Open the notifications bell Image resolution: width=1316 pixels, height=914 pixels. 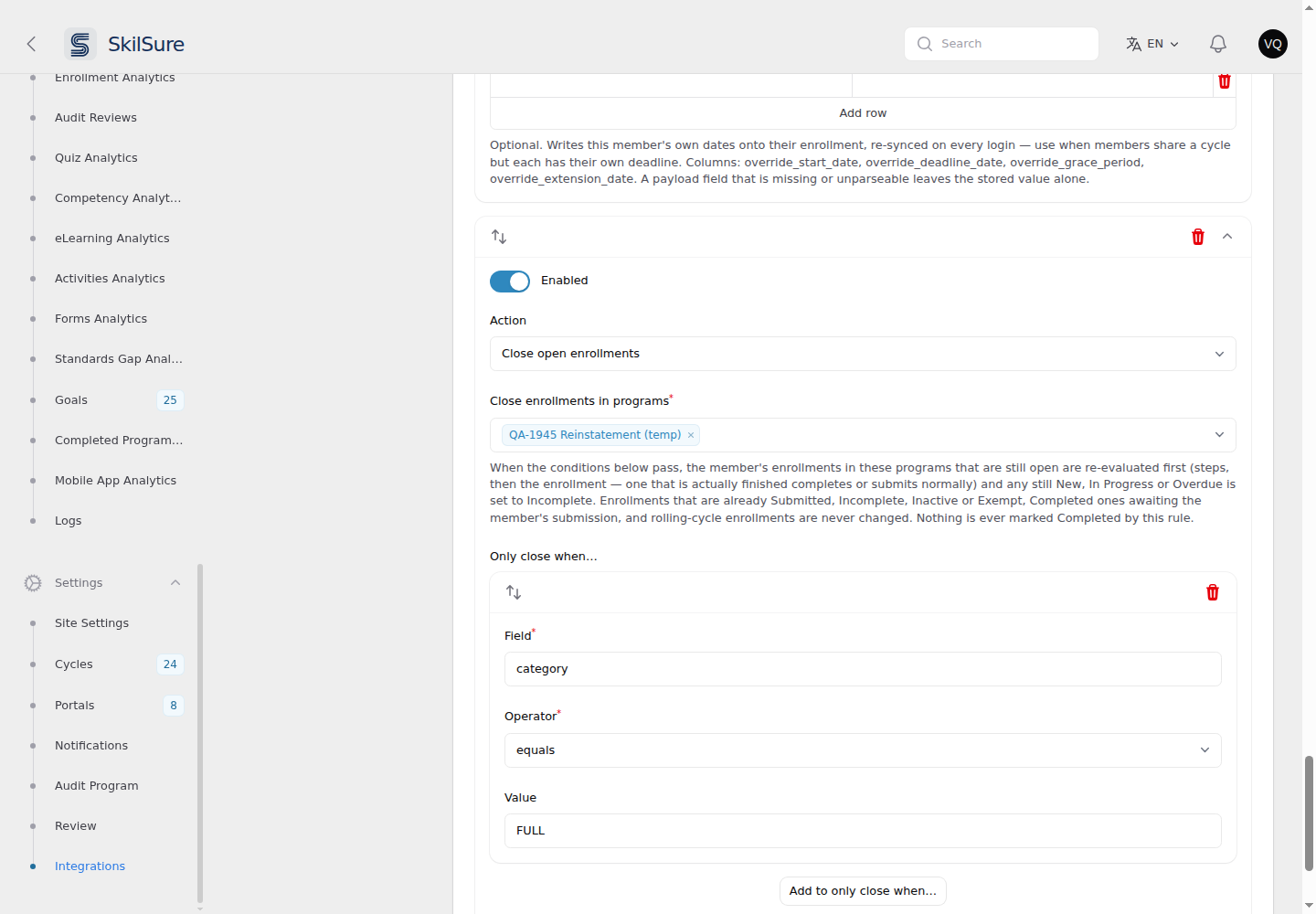[x=1218, y=44]
